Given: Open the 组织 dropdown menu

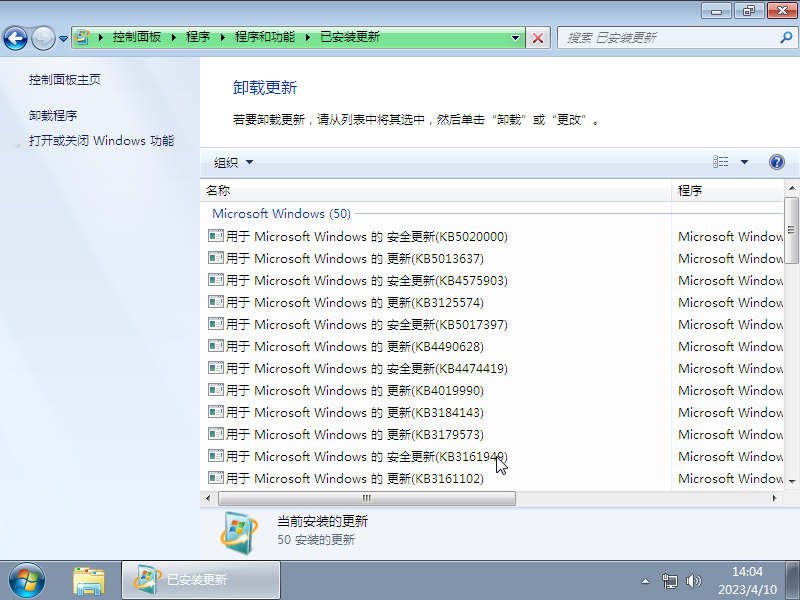Looking at the screenshot, I should (225, 162).
